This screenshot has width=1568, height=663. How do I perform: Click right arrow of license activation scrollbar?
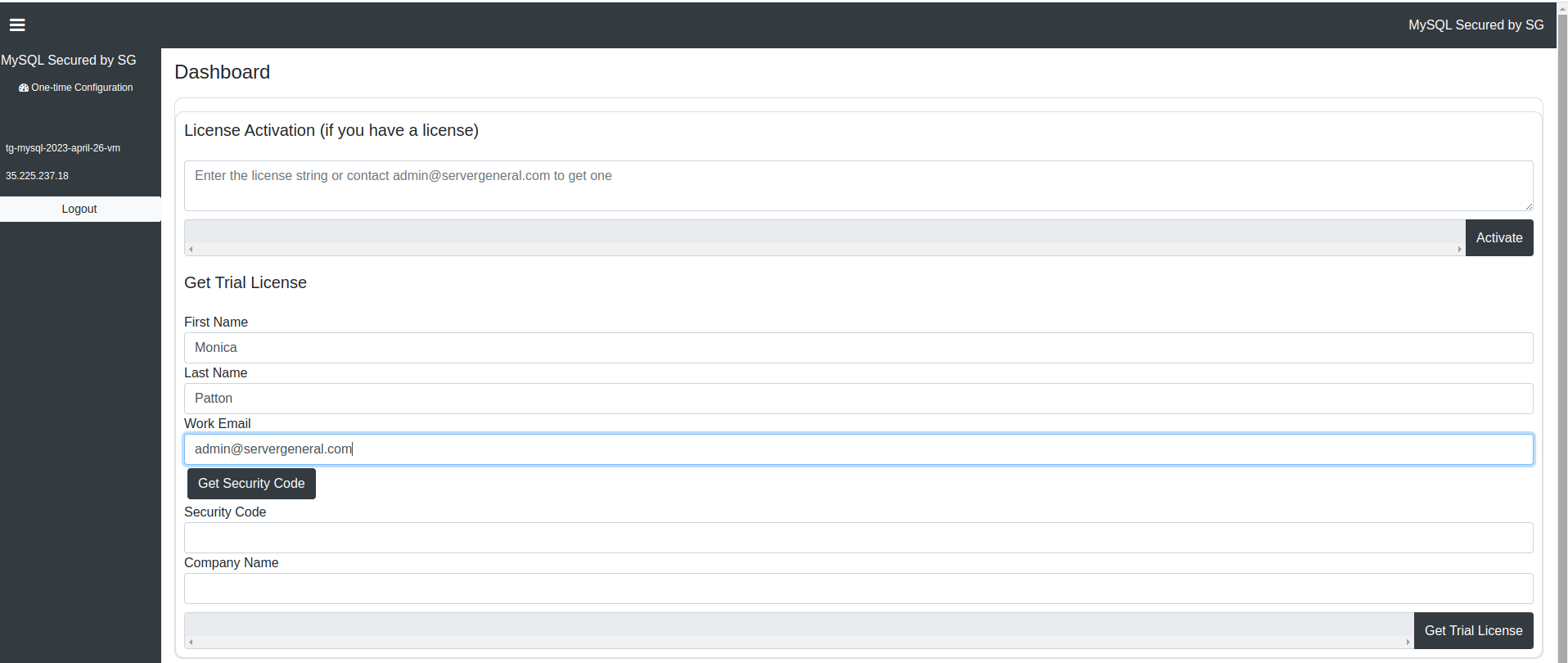1459,250
